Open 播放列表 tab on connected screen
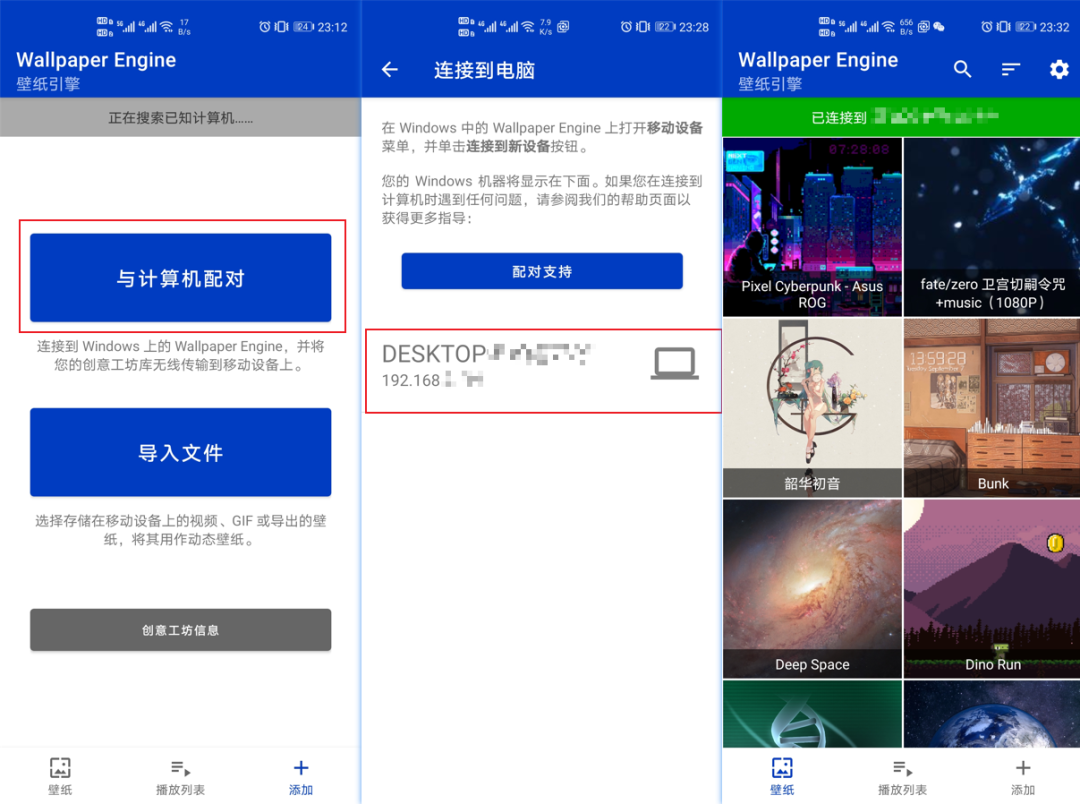 click(x=902, y=776)
